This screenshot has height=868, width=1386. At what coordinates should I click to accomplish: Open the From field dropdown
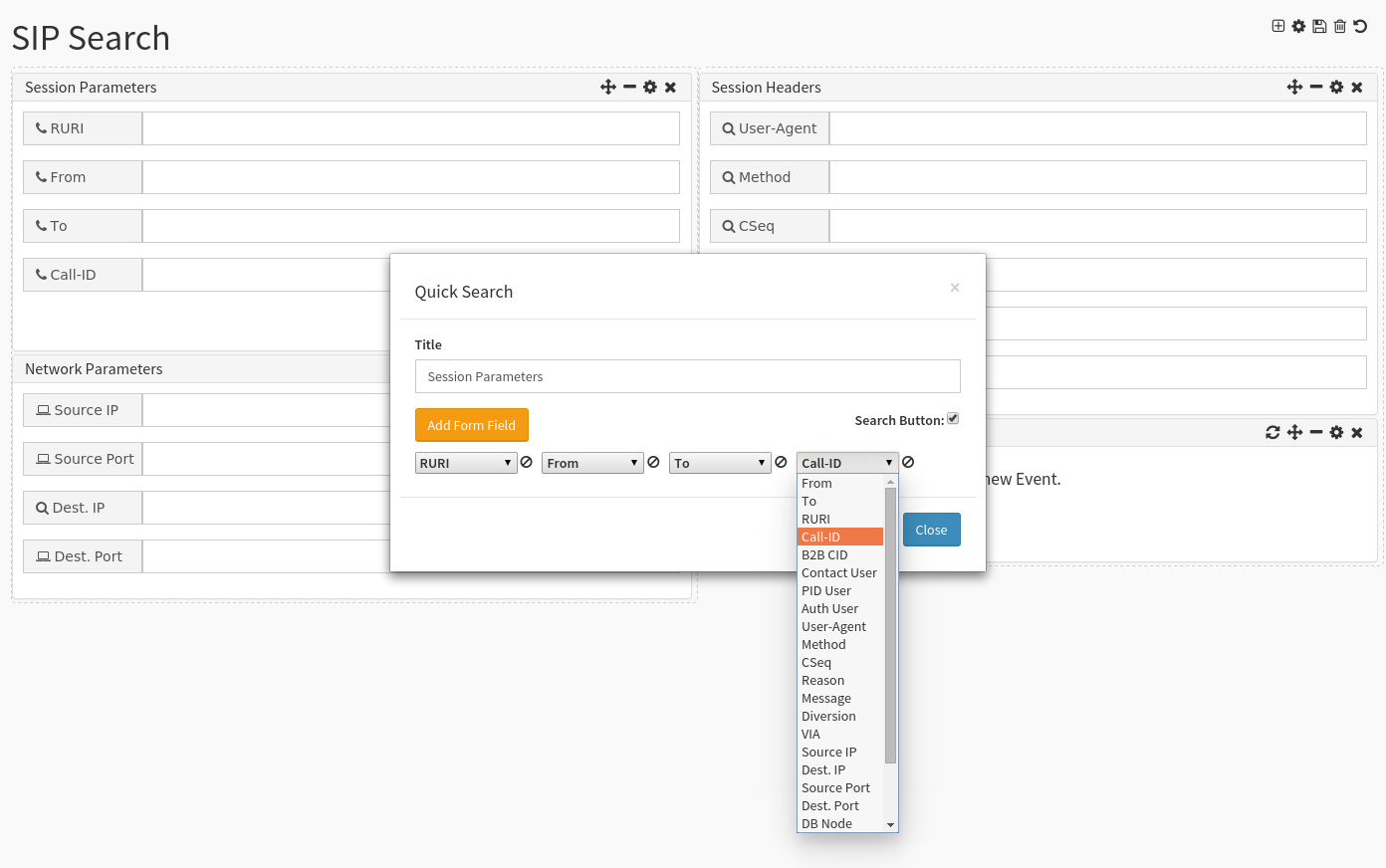[592, 463]
